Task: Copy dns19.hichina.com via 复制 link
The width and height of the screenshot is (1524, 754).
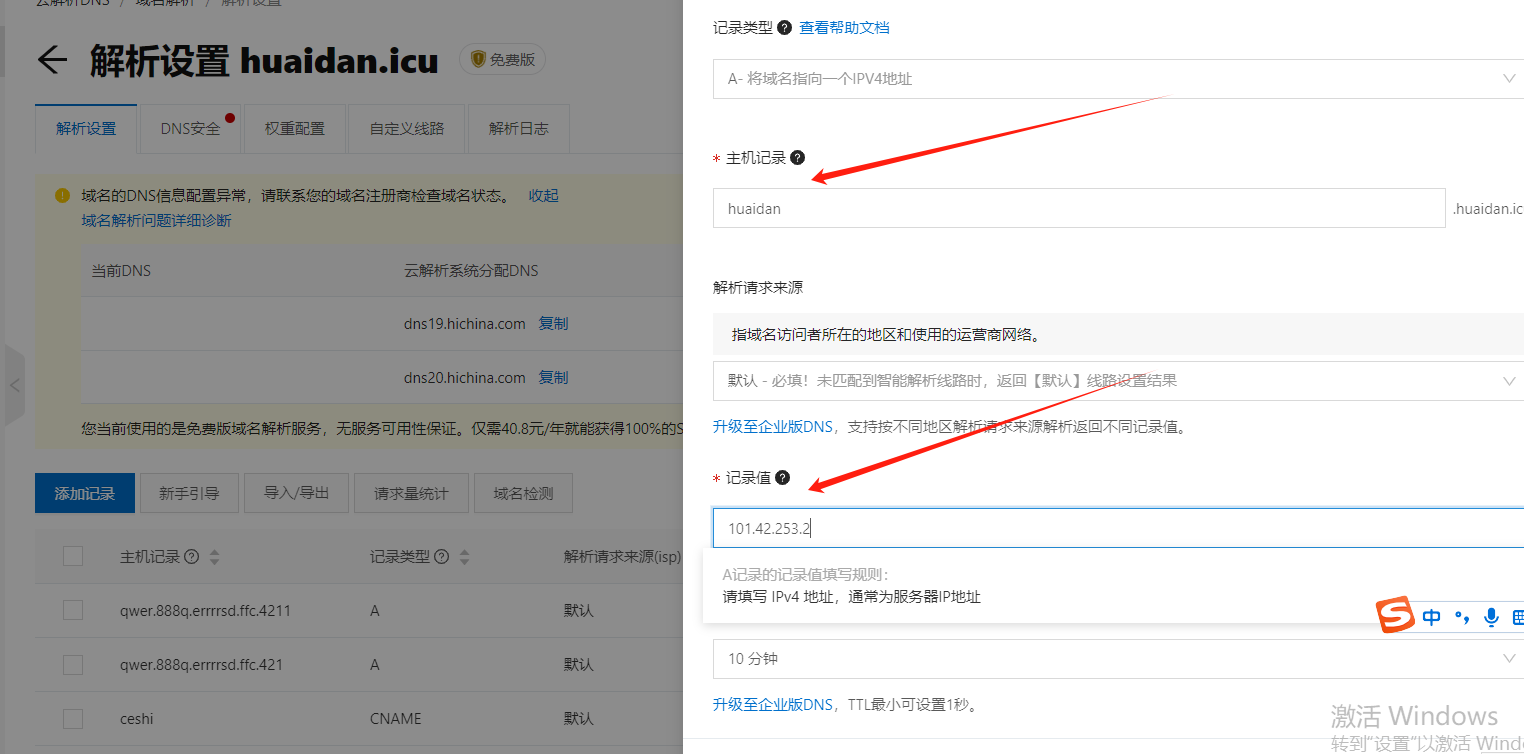Action: (x=553, y=323)
